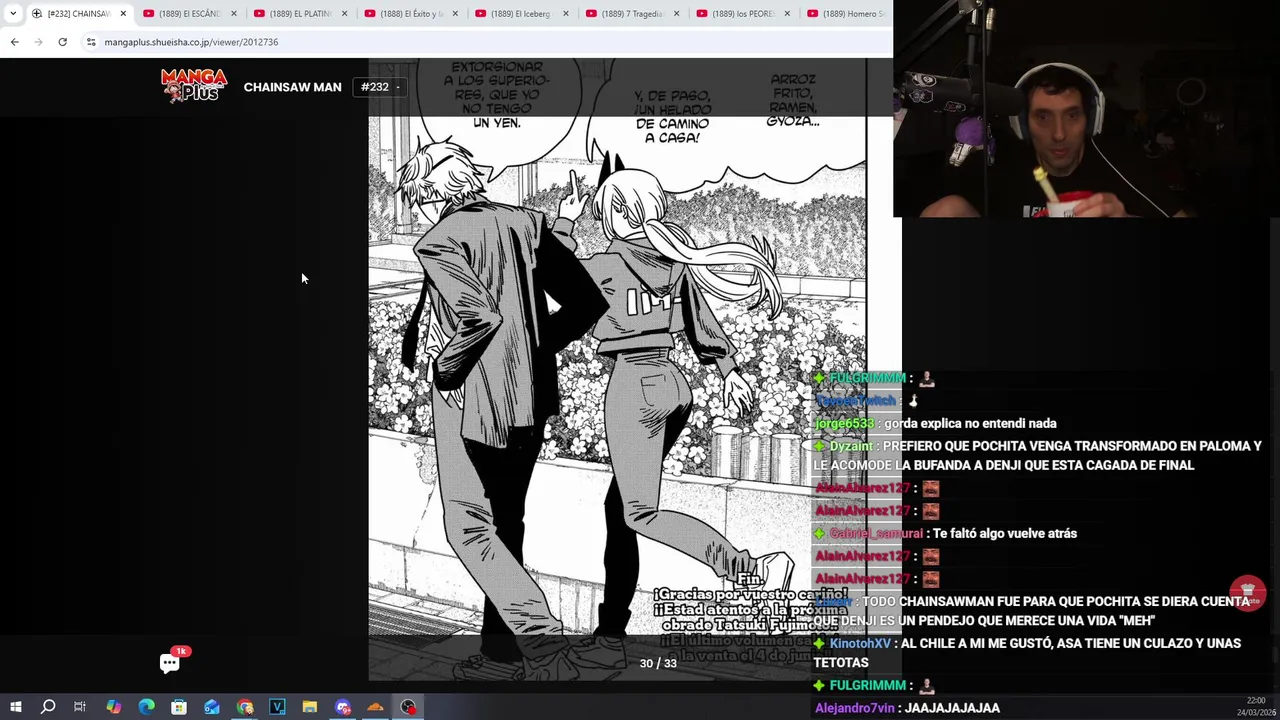Open the tab search dropdown arrow

pos(12,14)
